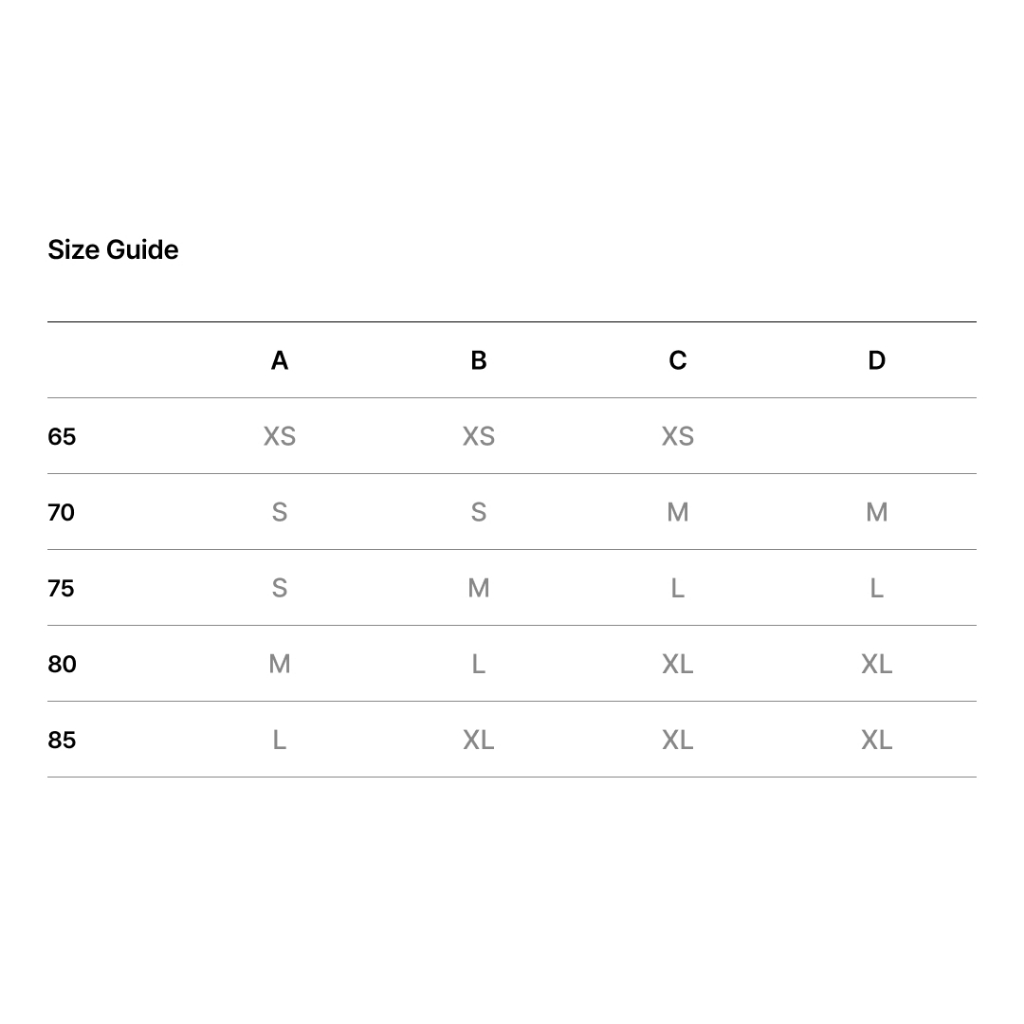The image size is (1024, 1024).
Task: Select XL cell for 80 C
Action: 678,664
